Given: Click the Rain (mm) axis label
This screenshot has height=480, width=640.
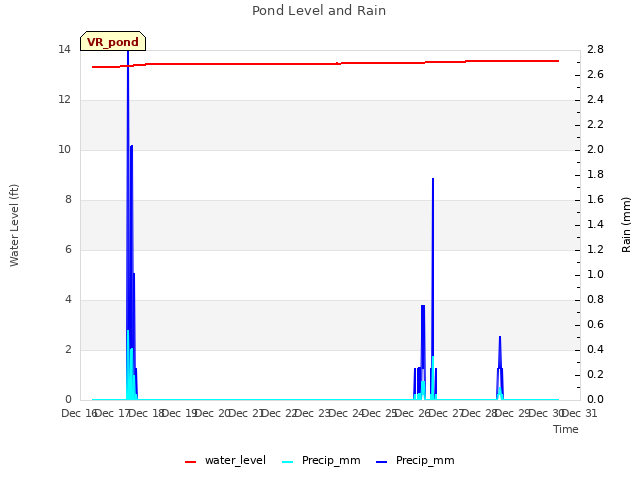Looking at the screenshot, I should click(626, 225).
